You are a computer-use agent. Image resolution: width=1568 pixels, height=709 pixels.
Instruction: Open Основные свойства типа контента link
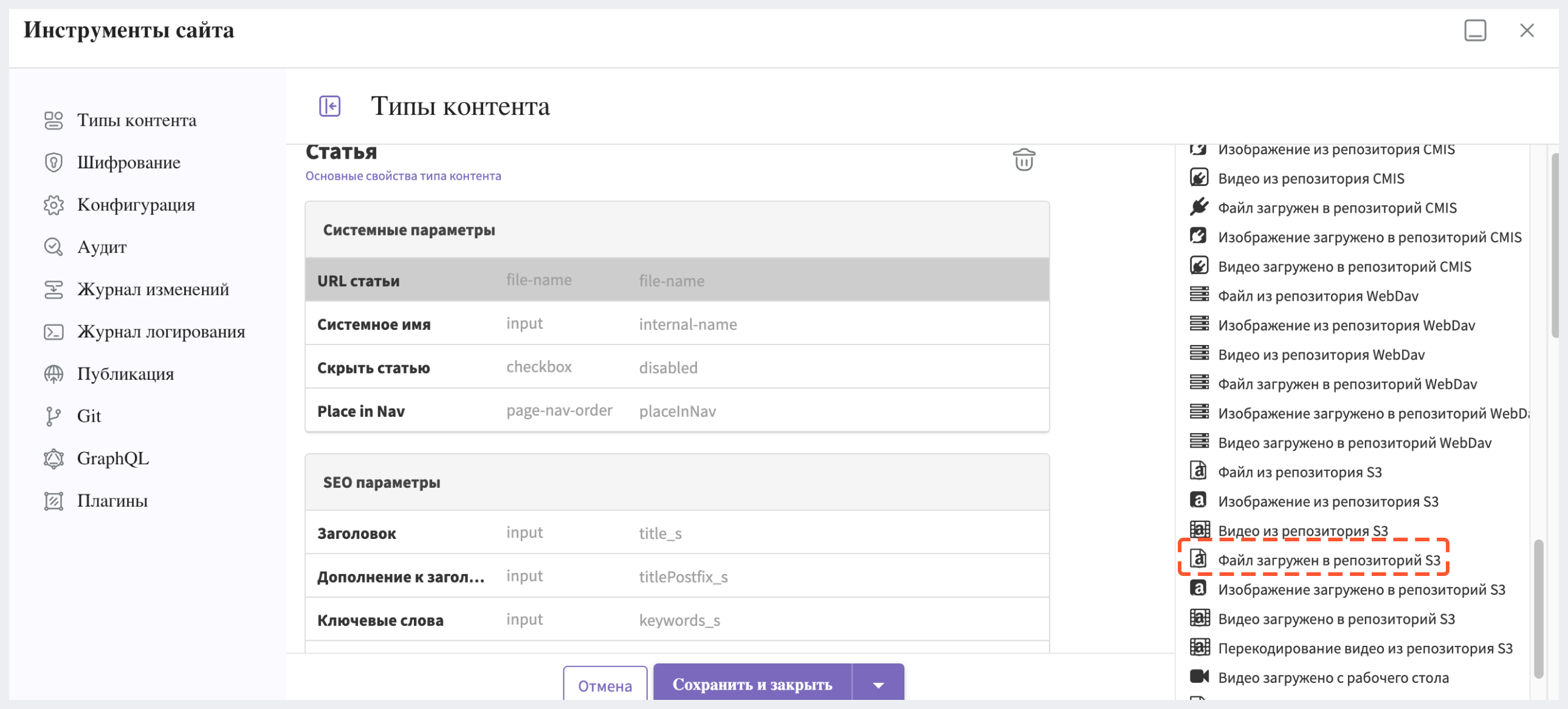pos(403,176)
